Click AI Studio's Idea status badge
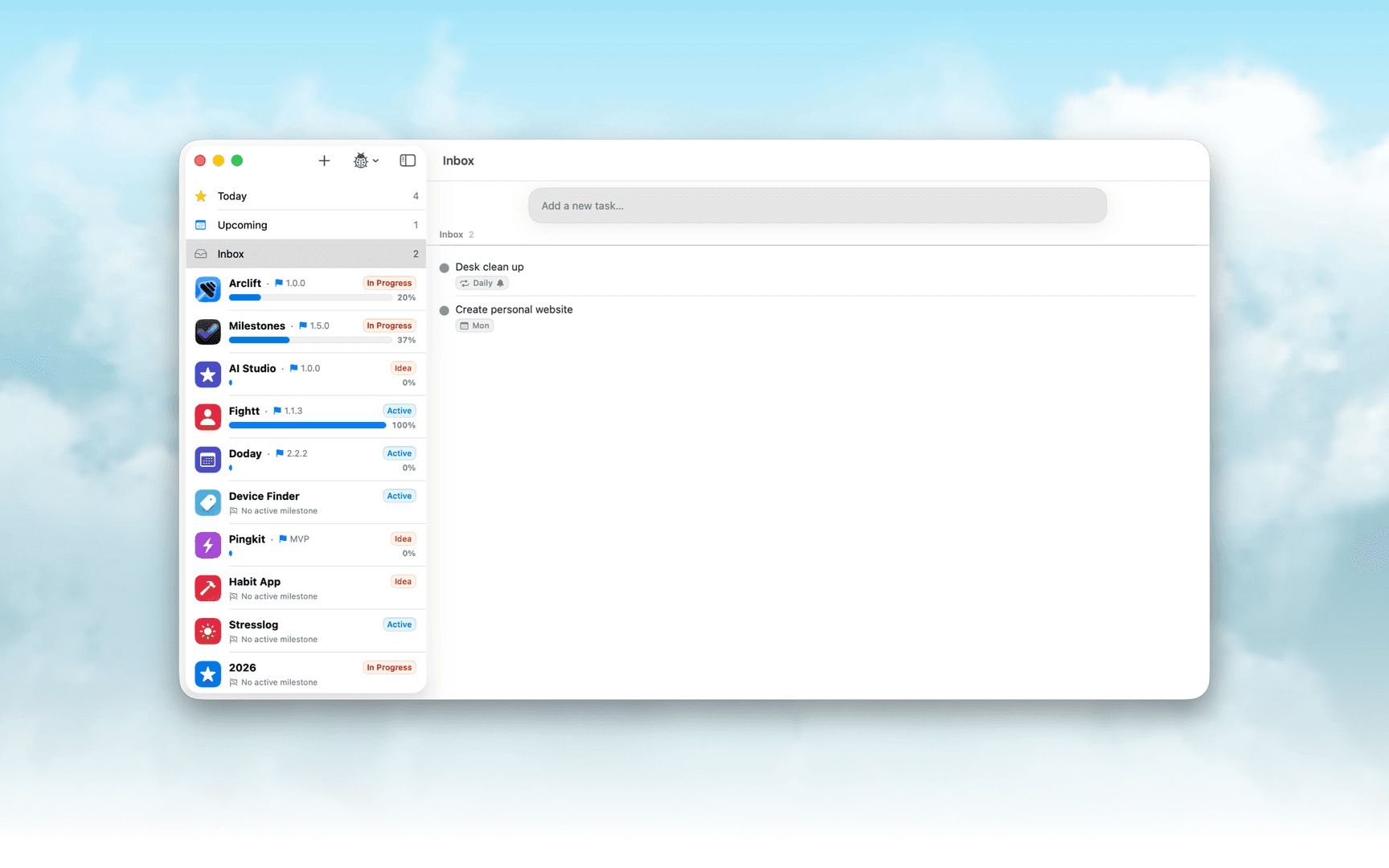The image size is (1389, 868). (x=403, y=368)
